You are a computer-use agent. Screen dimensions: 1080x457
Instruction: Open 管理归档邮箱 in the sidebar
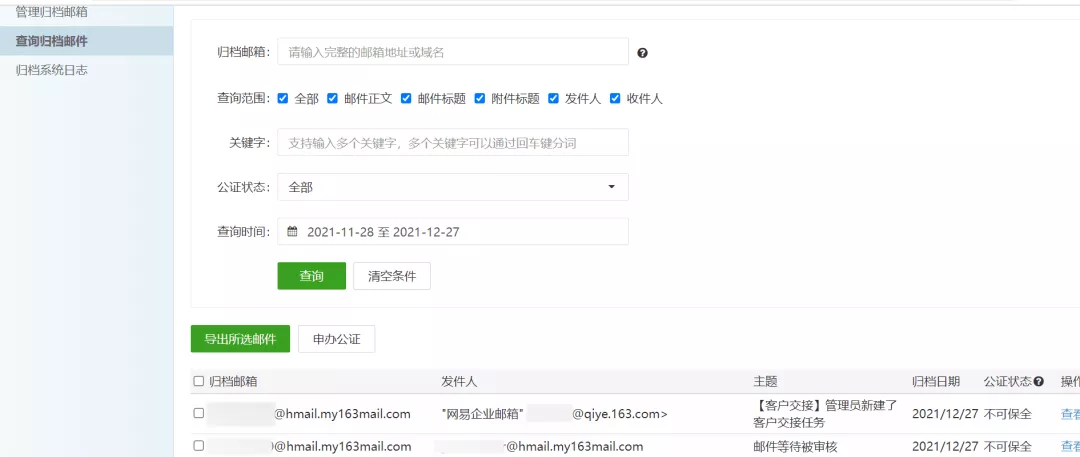click(52, 12)
